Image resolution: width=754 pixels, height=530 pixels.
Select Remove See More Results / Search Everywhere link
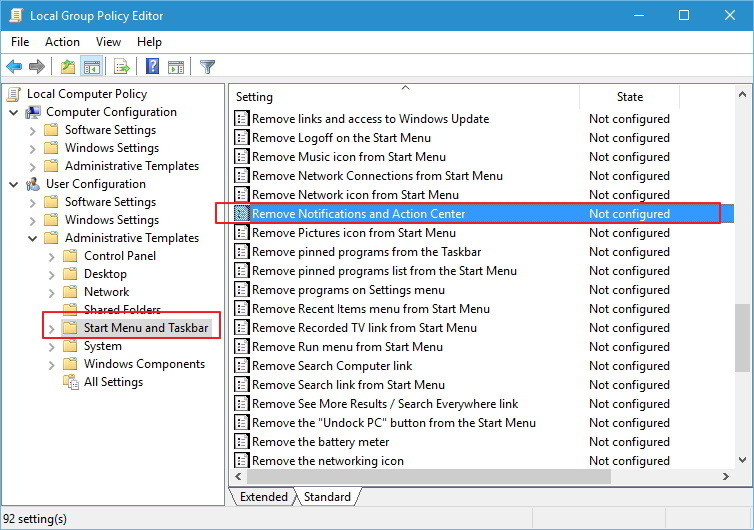pos(483,404)
